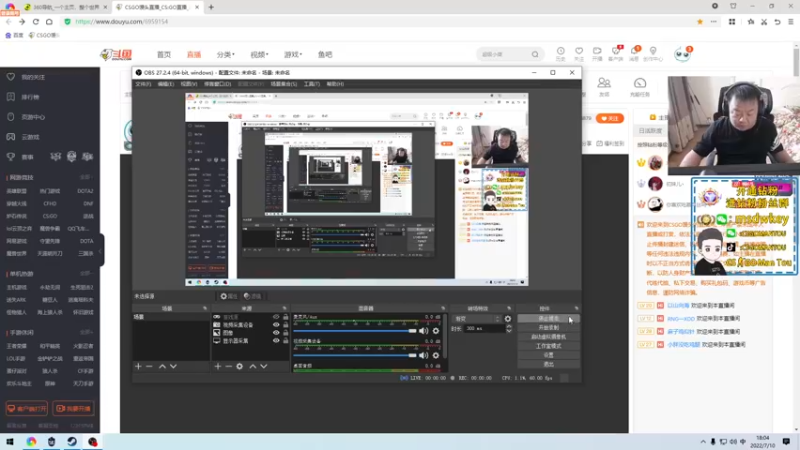The width and height of the screenshot is (800, 450).
Task: Toggle lock on the display capture source
Action: tap(286, 340)
